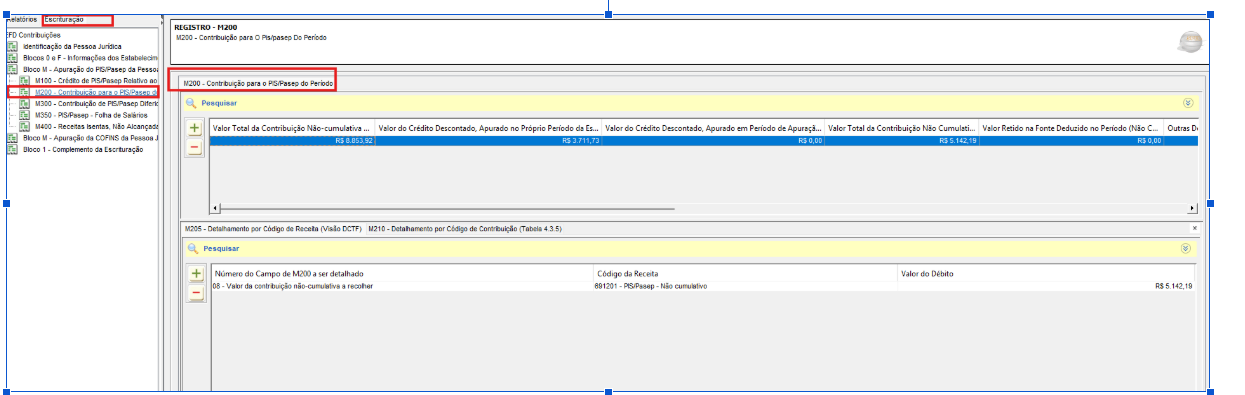The height and width of the screenshot is (395, 1245).
Task: Delete a row in the M205 detail table
Action: 196,293
